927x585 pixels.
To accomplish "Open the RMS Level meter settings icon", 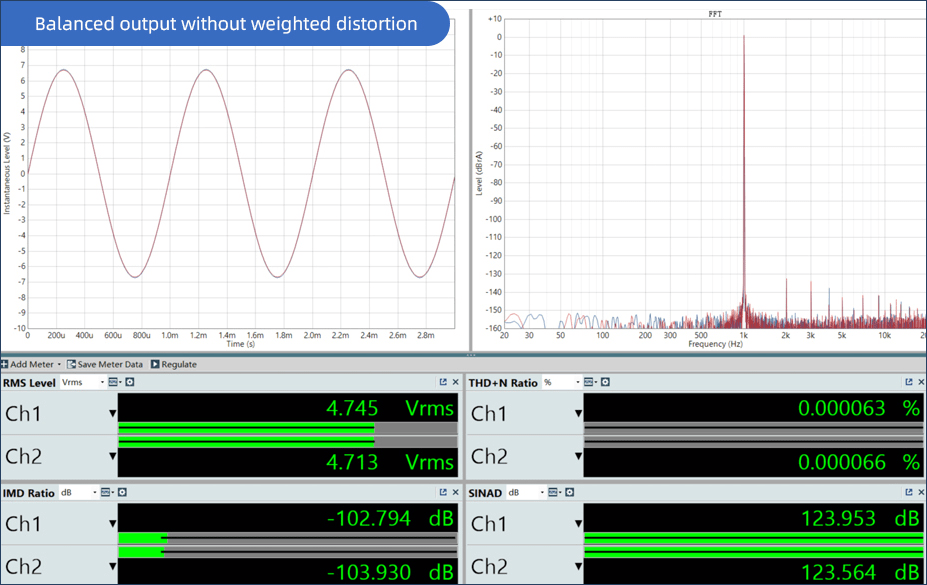I will click(130, 382).
